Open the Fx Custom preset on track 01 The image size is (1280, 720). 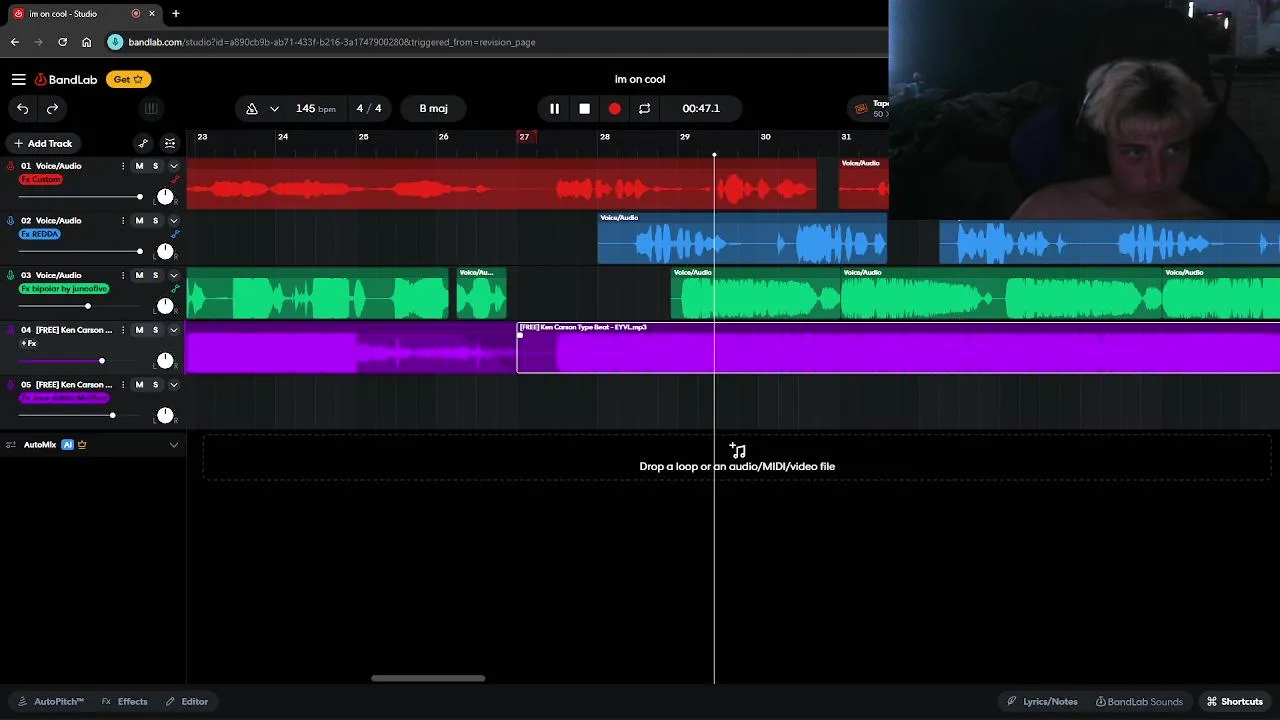click(x=41, y=179)
